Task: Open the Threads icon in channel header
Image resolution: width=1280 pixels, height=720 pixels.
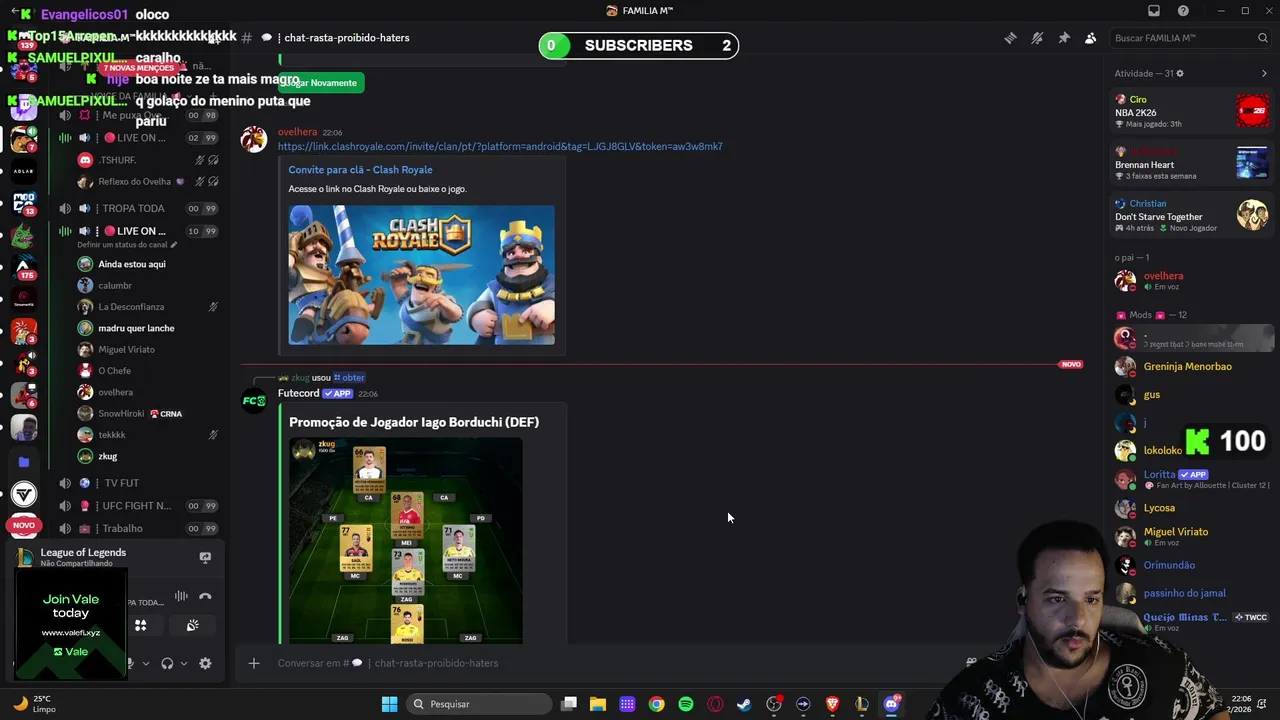Action: coord(1010,38)
